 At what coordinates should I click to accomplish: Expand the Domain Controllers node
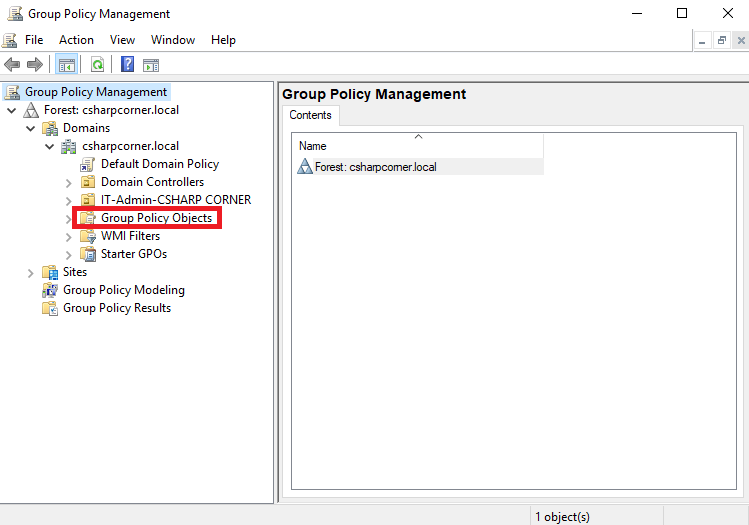pos(69,183)
